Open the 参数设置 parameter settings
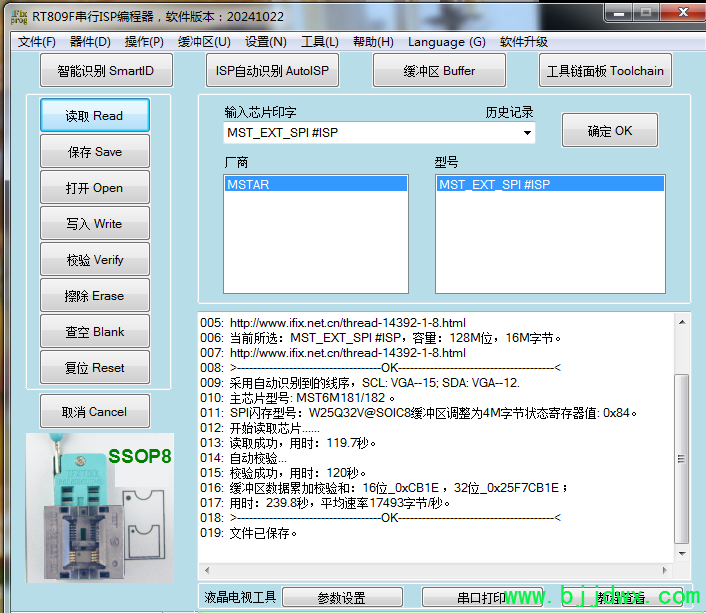This screenshot has width=706, height=613. pyautogui.click(x=341, y=598)
